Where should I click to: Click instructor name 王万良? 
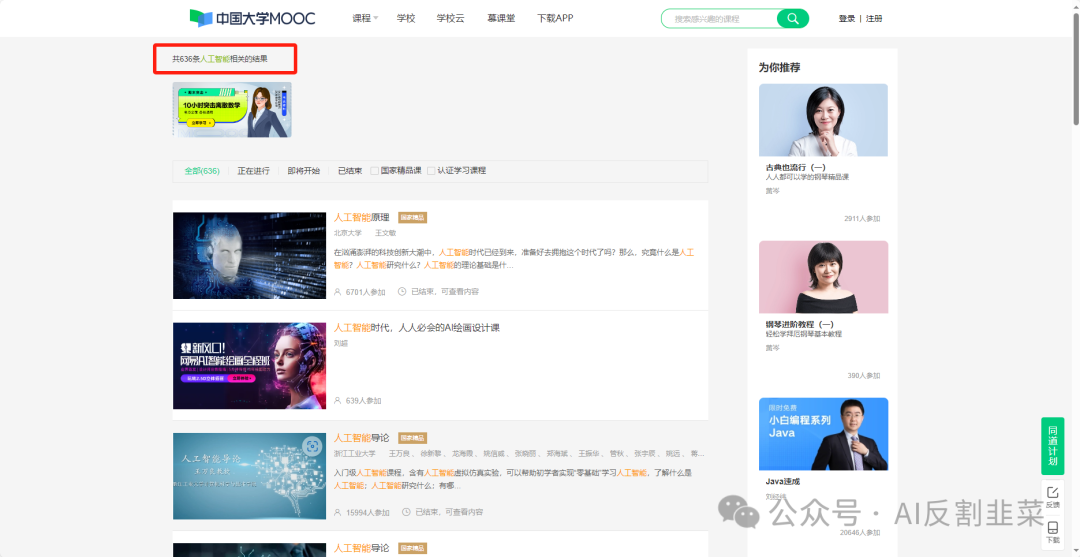pyautogui.click(x=399, y=454)
